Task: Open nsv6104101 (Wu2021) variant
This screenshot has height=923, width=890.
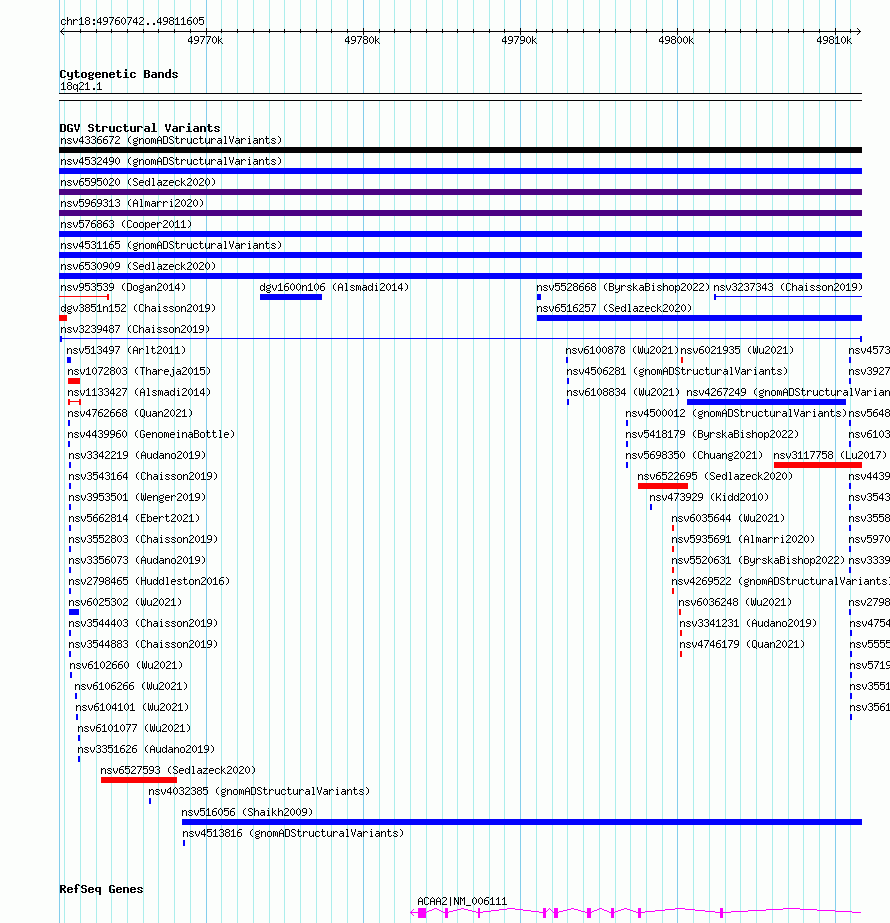Action: click(x=132, y=708)
